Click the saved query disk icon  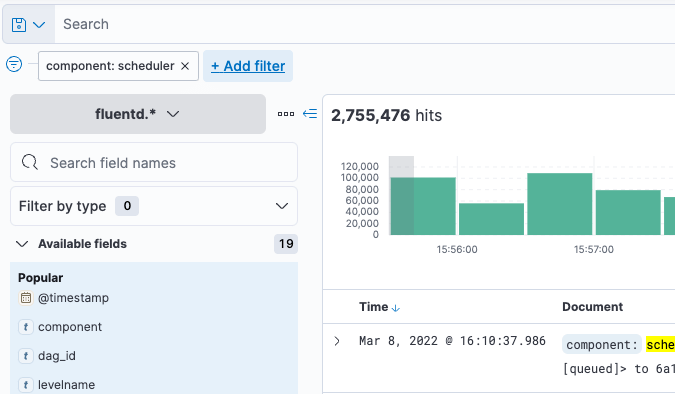19,25
